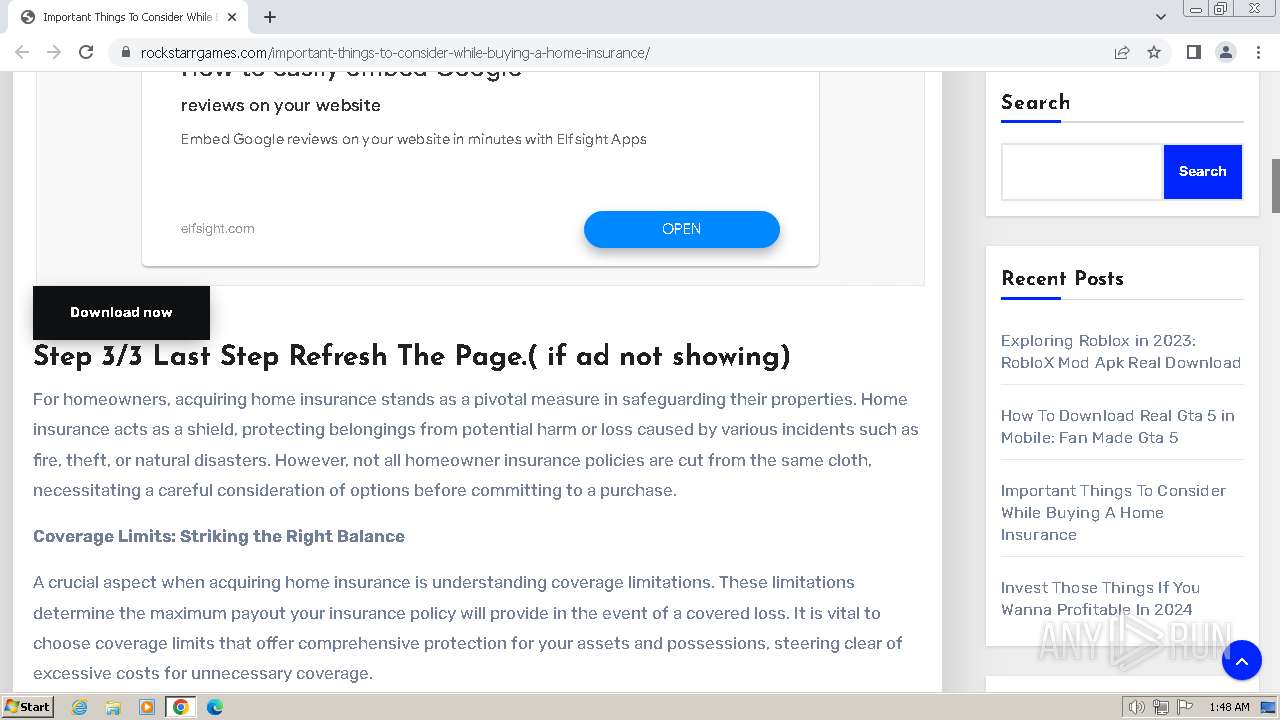Open a new browser tab
1280x720 pixels.
pyautogui.click(x=270, y=17)
